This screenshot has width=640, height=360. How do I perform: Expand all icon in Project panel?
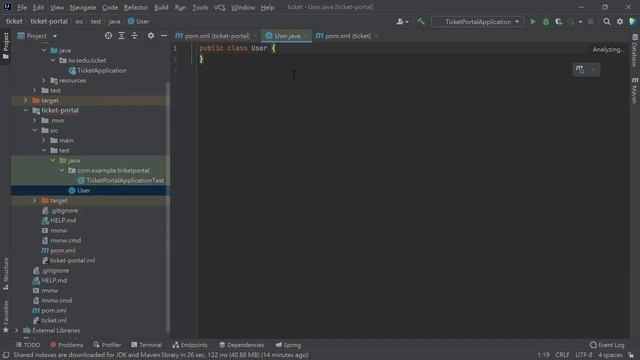121,36
